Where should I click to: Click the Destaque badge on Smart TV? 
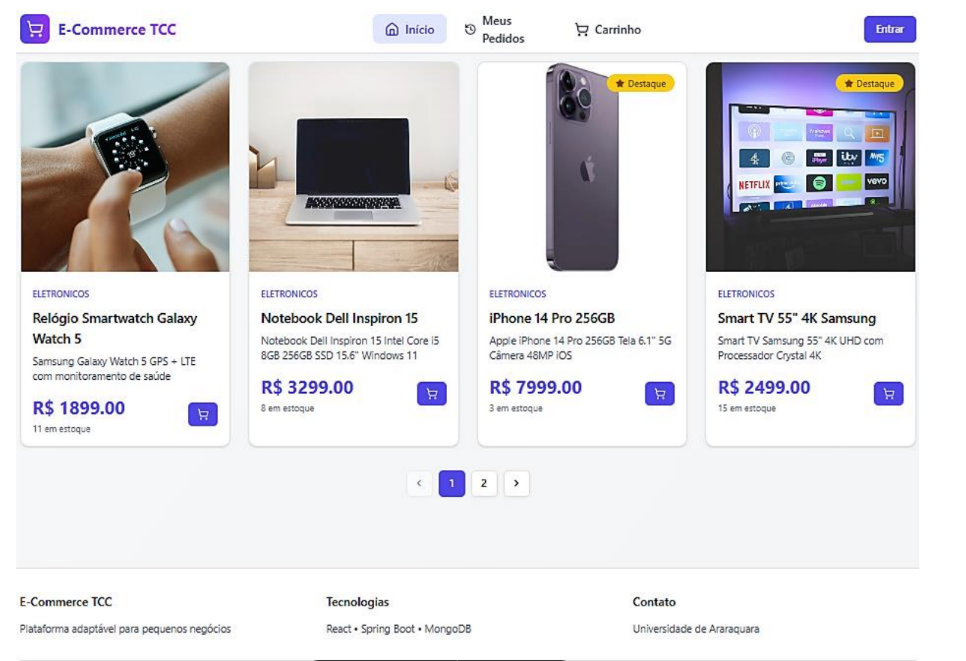tap(869, 84)
